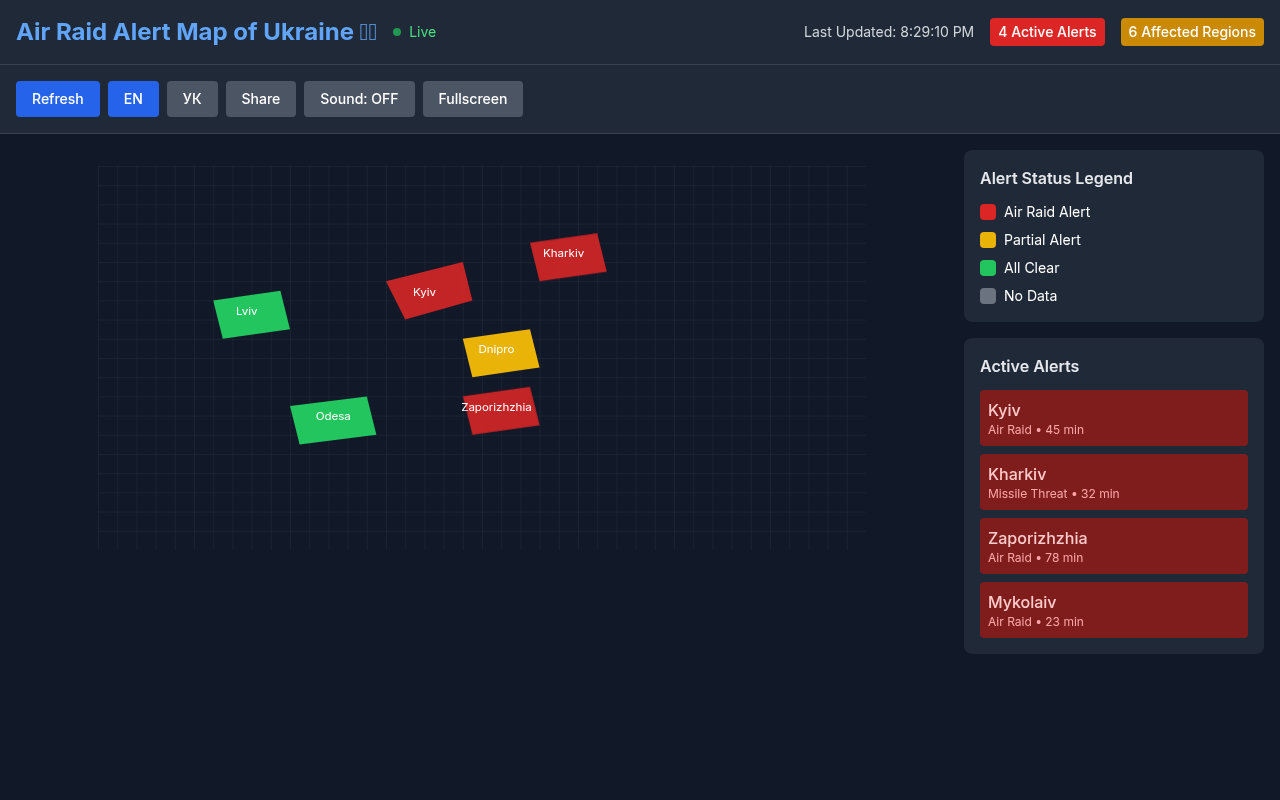This screenshot has width=1280, height=800.
Task: Click yellow Partial Alert legend swatch
Action: coord(988,240)
